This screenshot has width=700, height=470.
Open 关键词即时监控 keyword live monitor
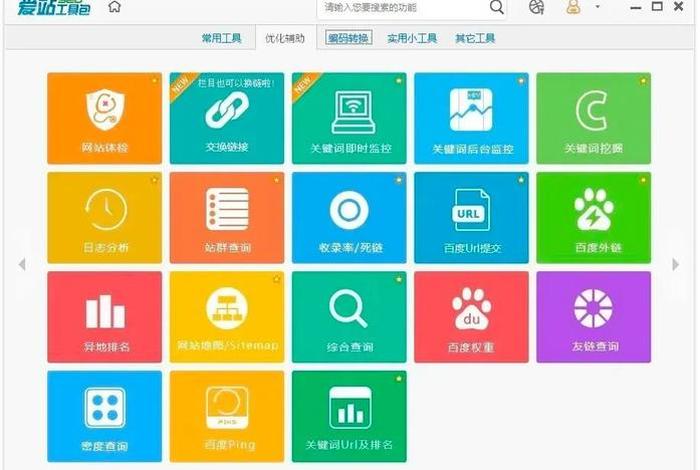click(349, 118)
